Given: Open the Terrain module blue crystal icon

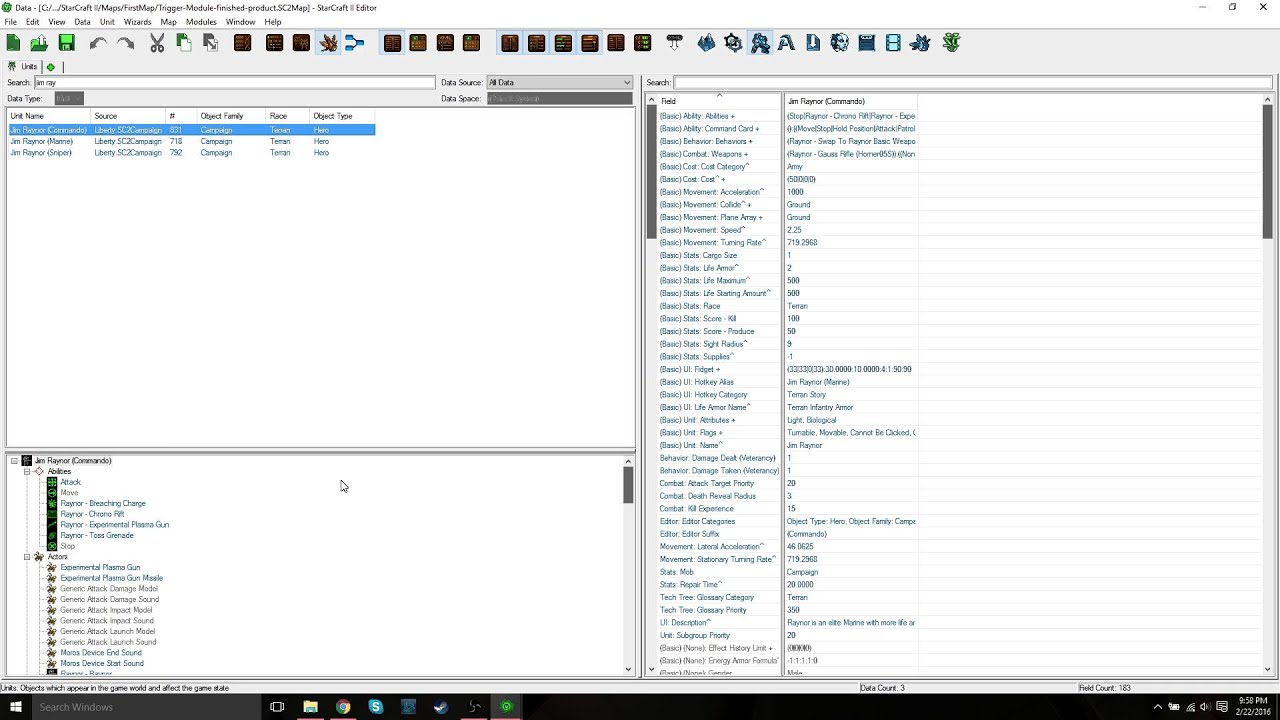Looking at the screenshot, I should coord(706,43).
